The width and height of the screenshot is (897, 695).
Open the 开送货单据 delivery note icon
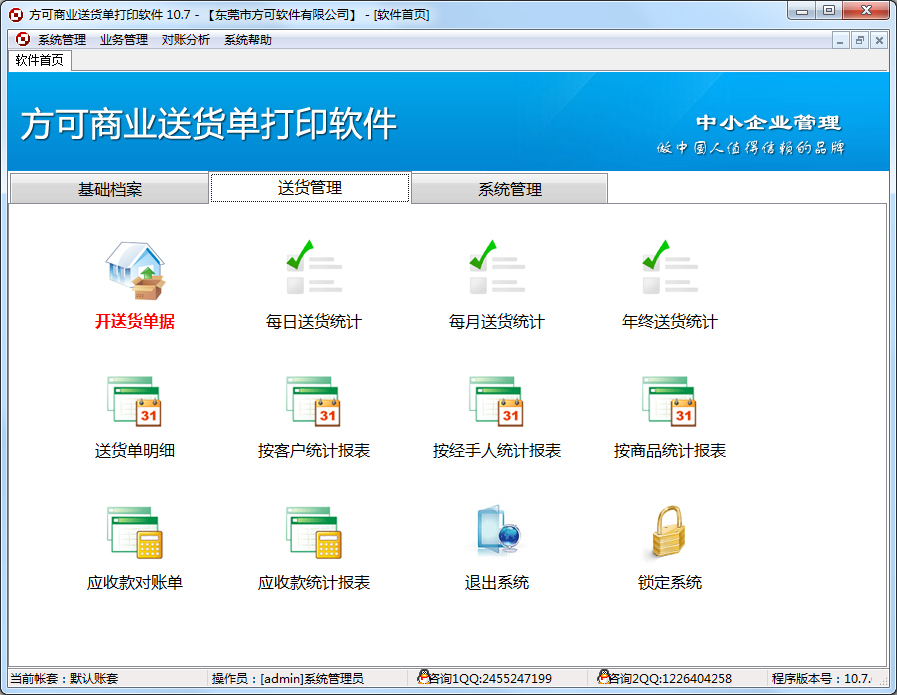[135, 272]
